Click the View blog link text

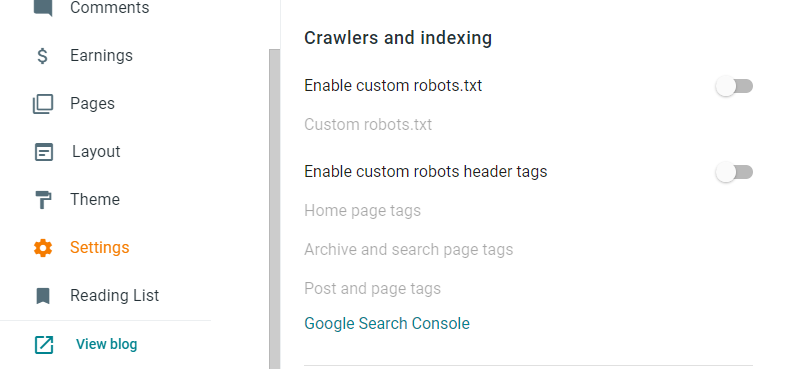107,344
